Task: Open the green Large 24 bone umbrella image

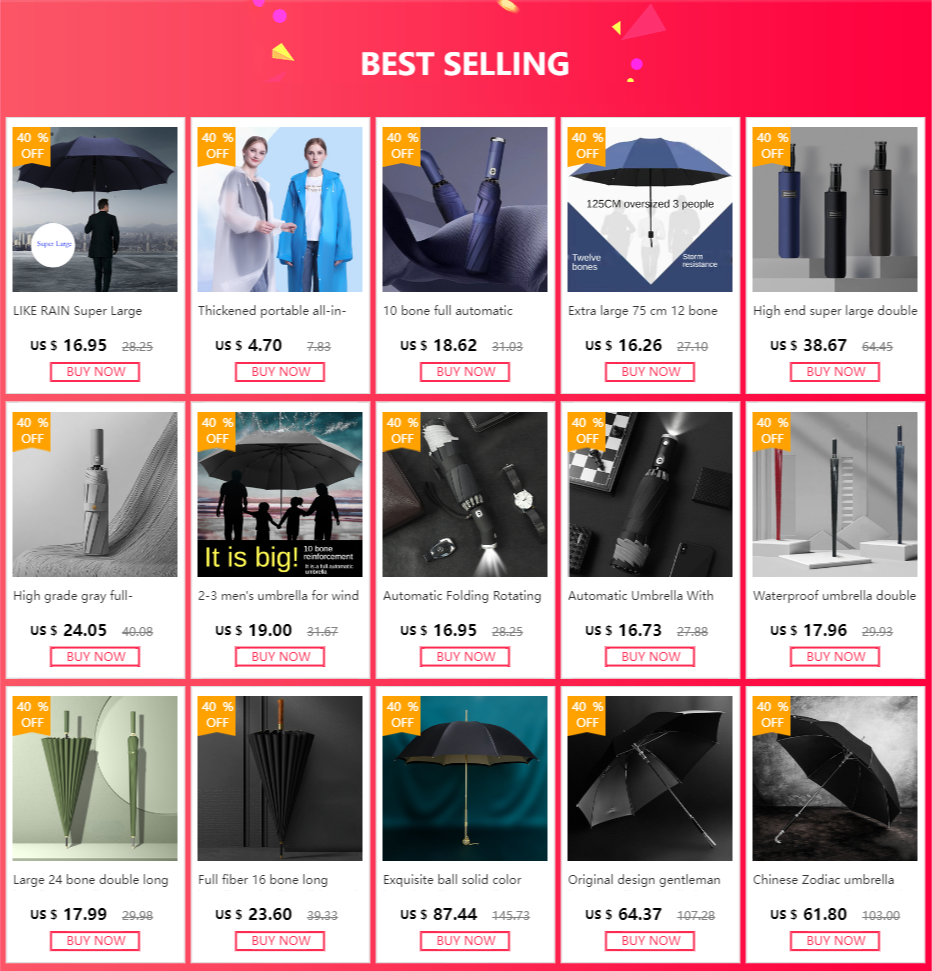Action: [95, 778]
